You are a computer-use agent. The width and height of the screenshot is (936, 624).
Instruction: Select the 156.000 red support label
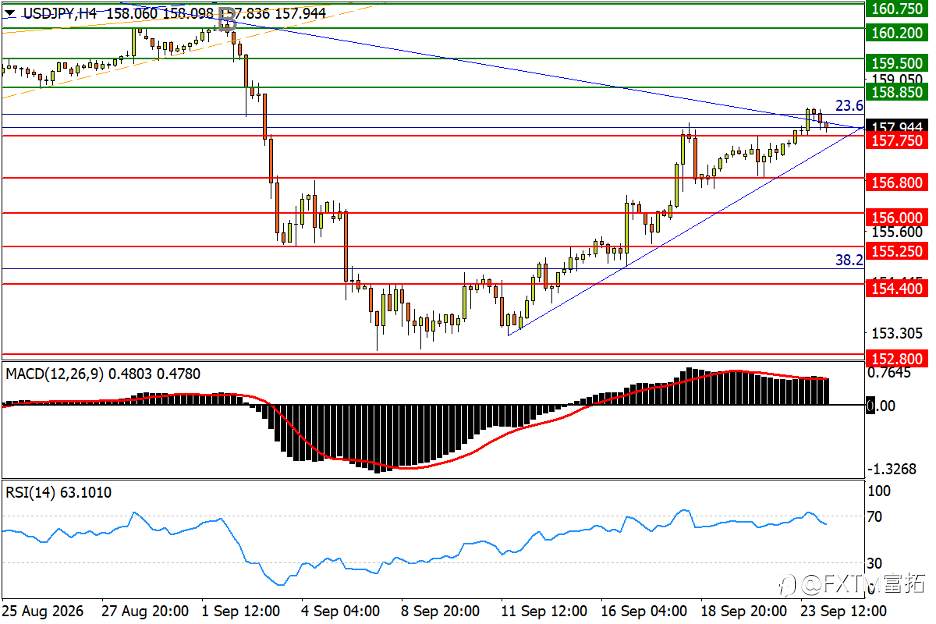pos(897,217)
